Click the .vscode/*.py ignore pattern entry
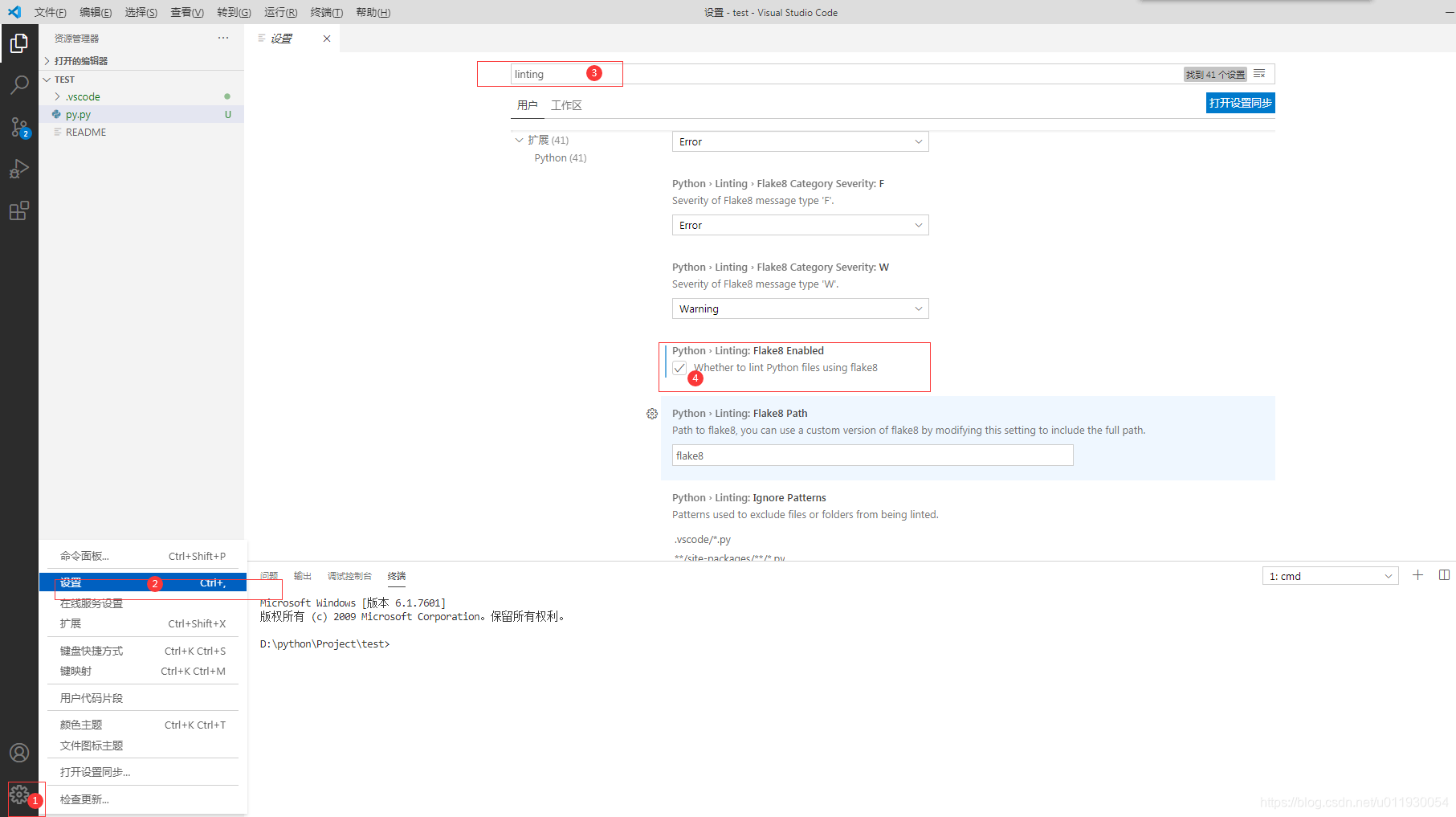Viewport: 1456px width, 817px height. coord(703,539)
